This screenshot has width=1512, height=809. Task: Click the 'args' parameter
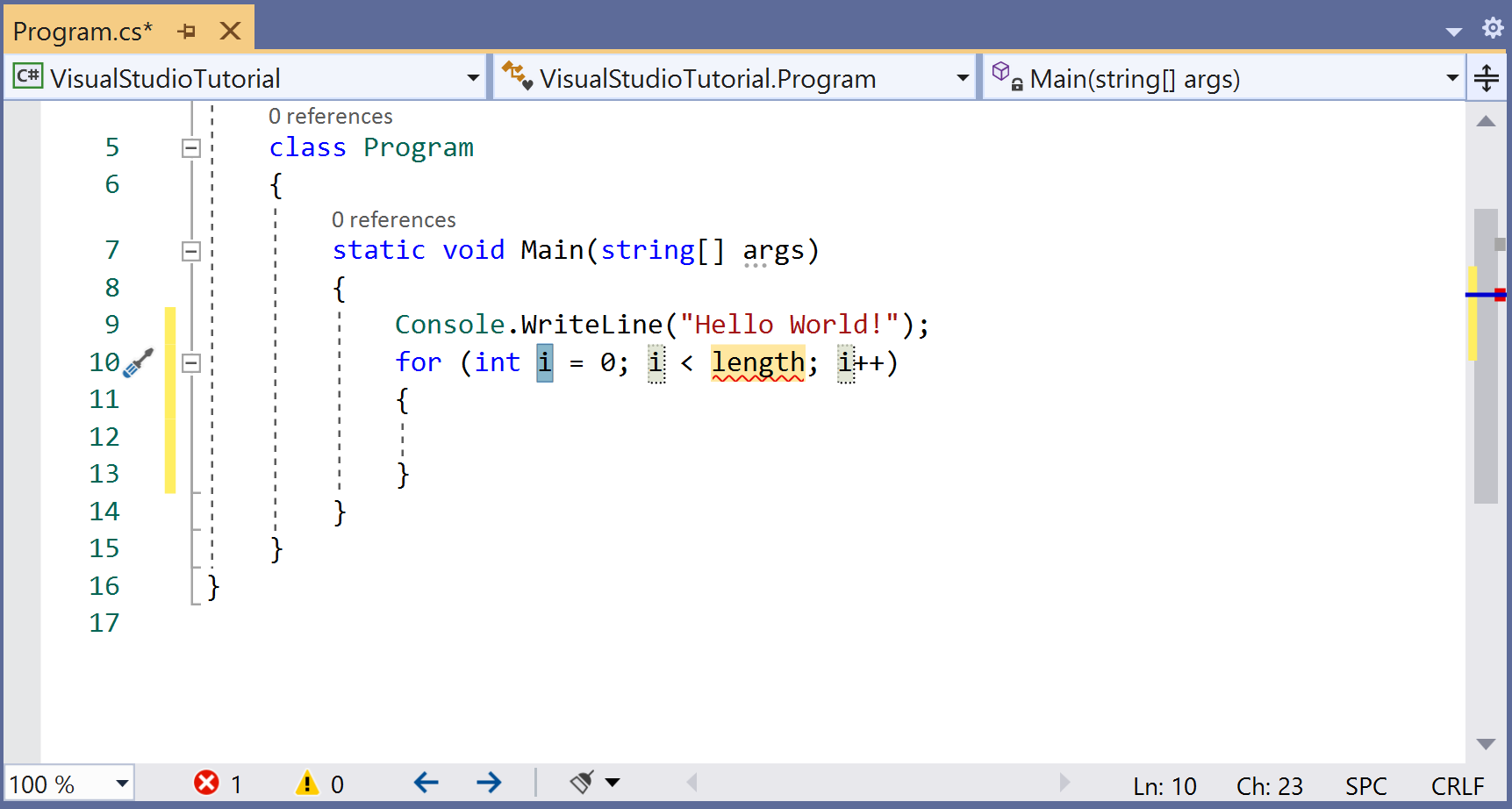[x=773, y=251]
